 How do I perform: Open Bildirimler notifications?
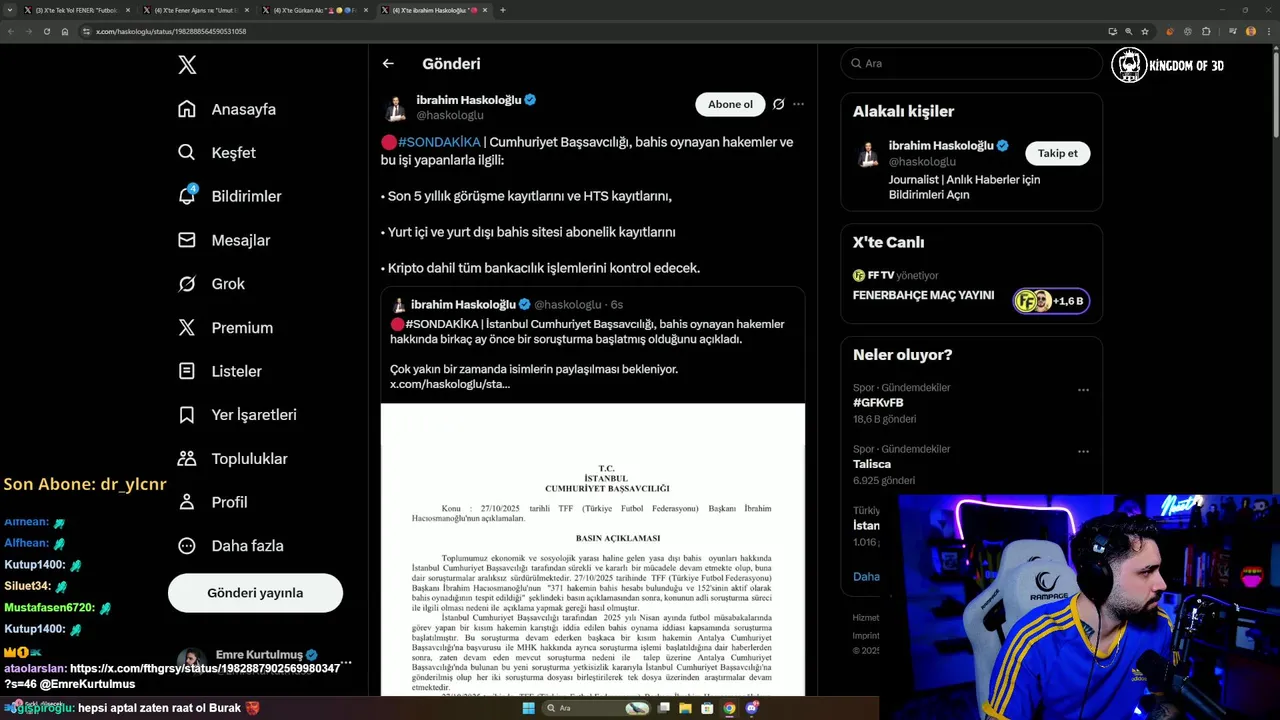(229, 196)
